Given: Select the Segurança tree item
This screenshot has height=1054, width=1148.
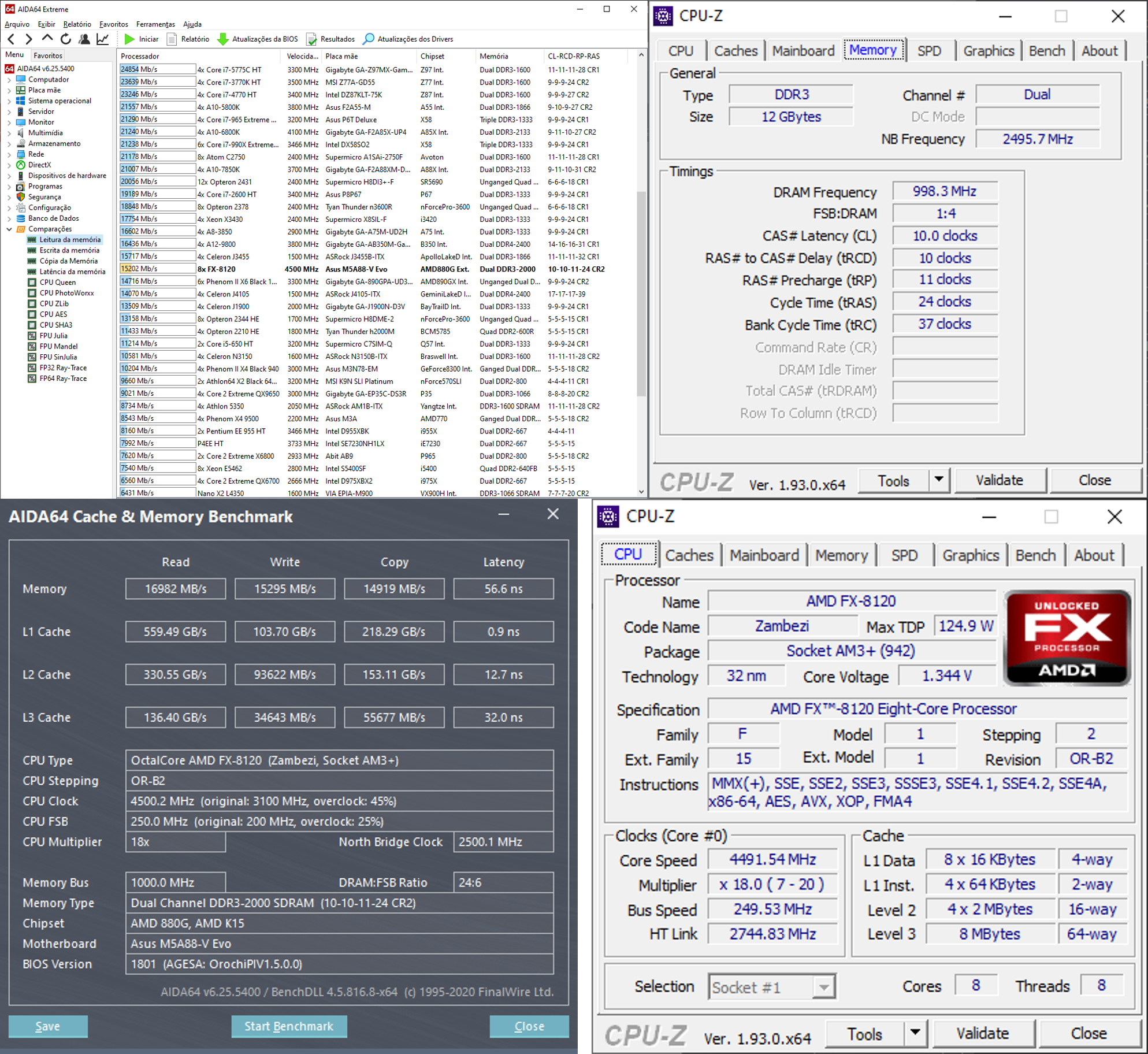Looking at the screenshot, I should point(44,197).
